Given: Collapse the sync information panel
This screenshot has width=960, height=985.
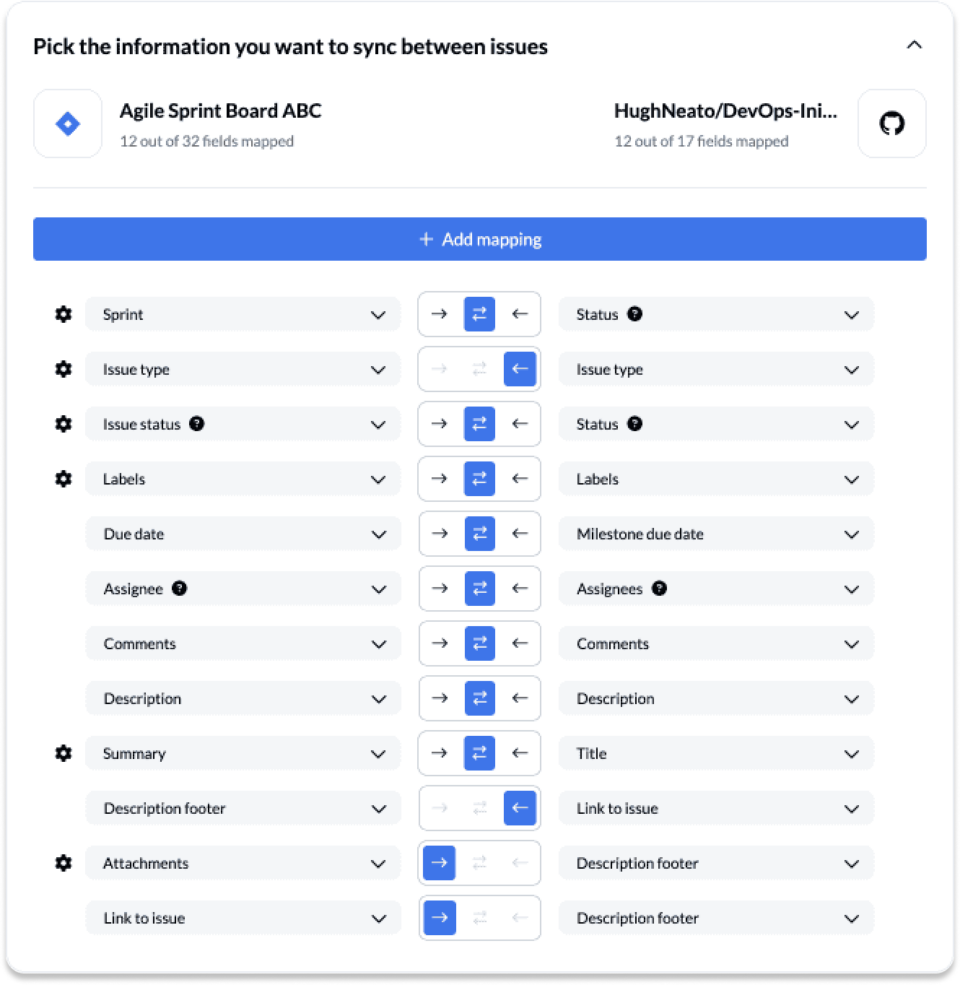Looking at the screenshot, I should click(914, 45).
